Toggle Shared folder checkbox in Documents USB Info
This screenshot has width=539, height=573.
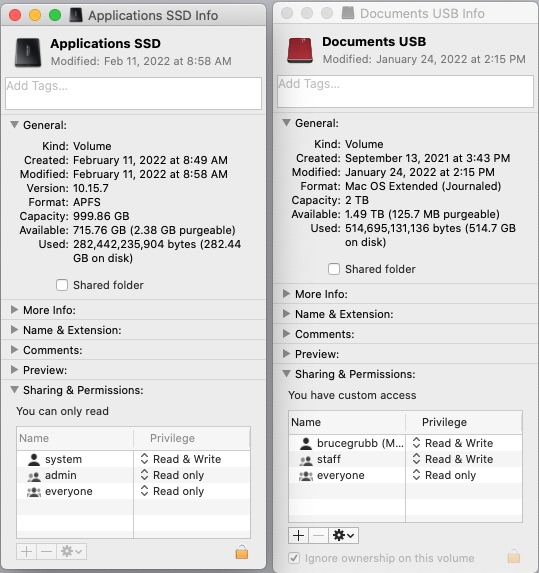point(334,269)
